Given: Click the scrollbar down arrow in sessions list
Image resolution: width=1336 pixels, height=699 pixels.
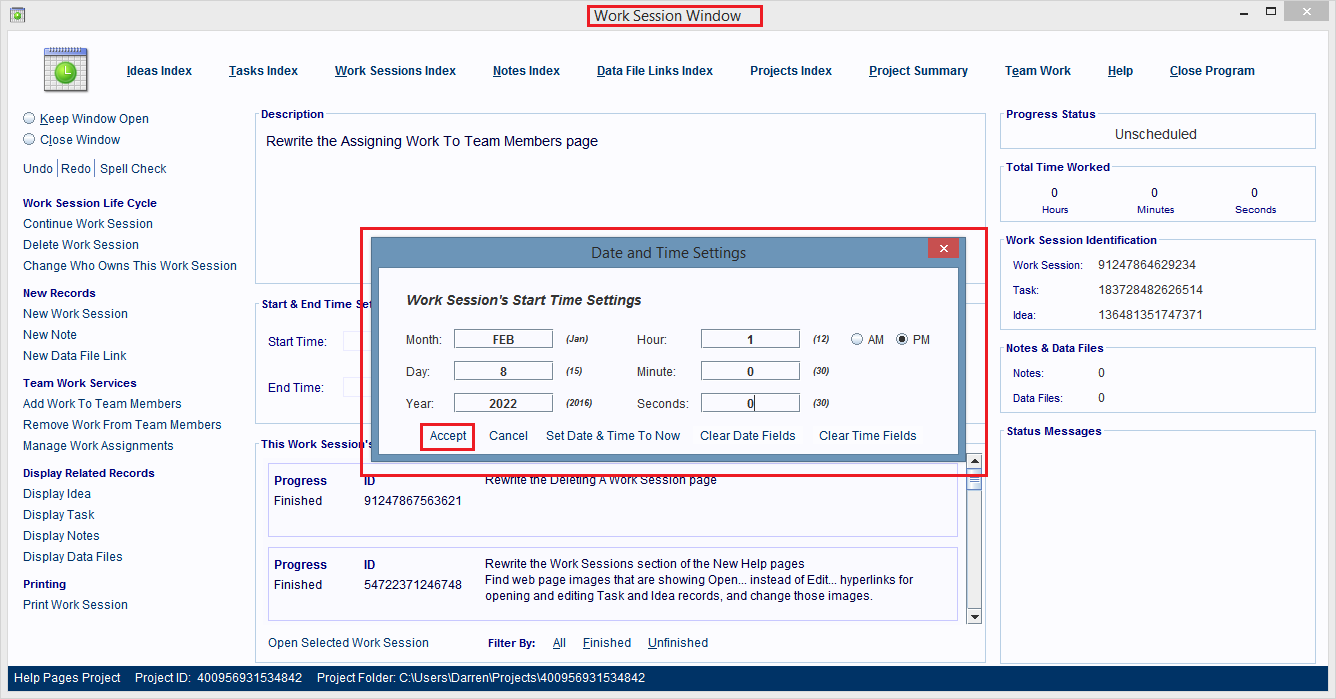Looking at the screenshot, I should pyautogui.click(x=974, y=616).
